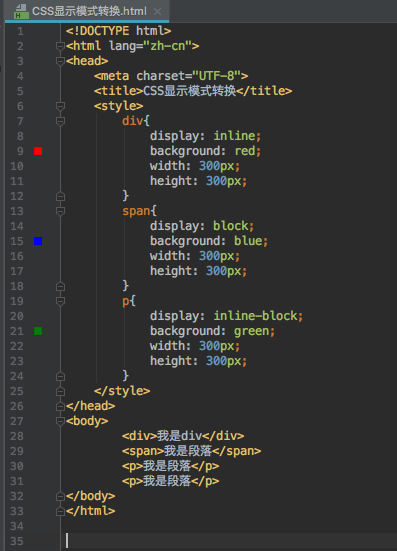Select the CSS显示模式转换.html editor tab
Image resolution: width=397 pixels, height=551 pixels.
[x=87, y=11]
